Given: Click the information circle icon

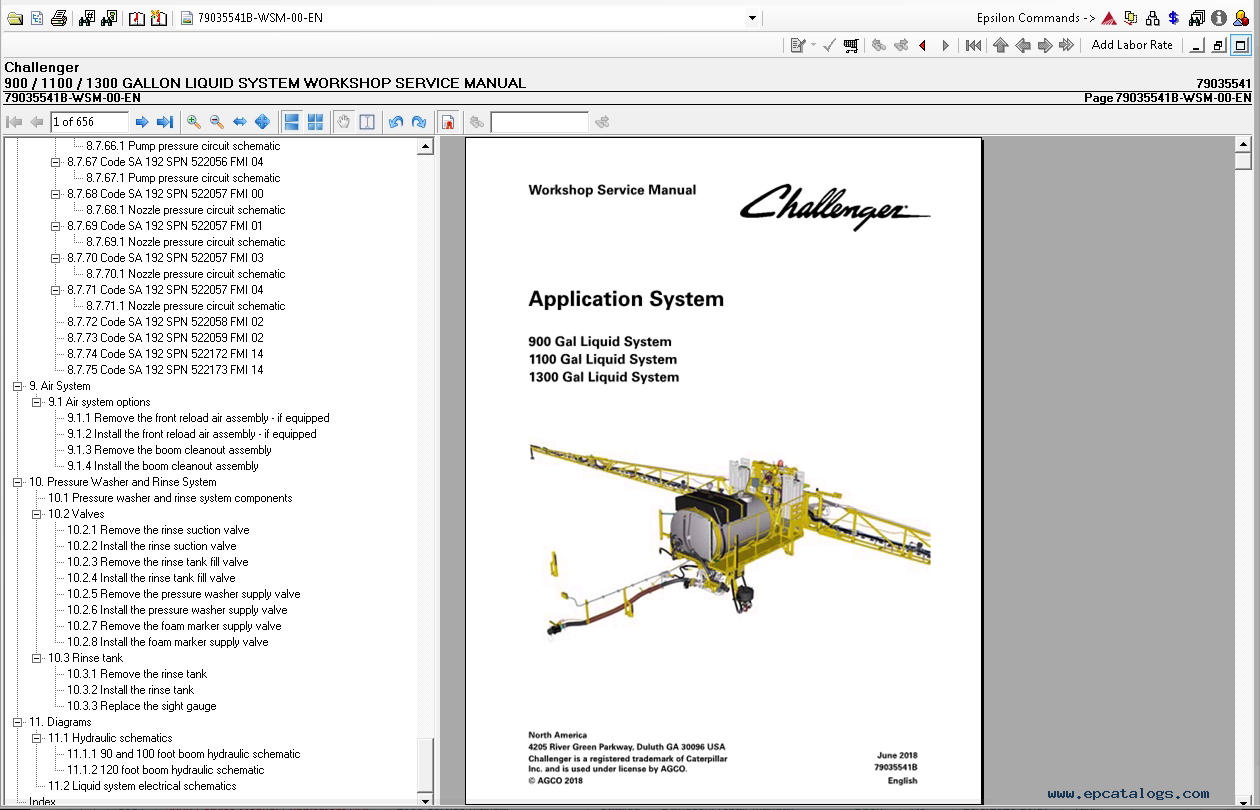Looking at the screenshot, I should [1219, 18].
